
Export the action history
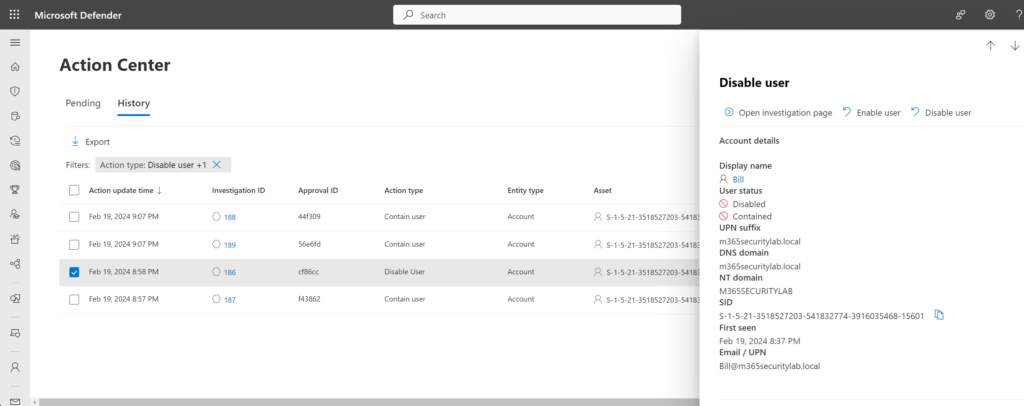click(x=90, y=142)
